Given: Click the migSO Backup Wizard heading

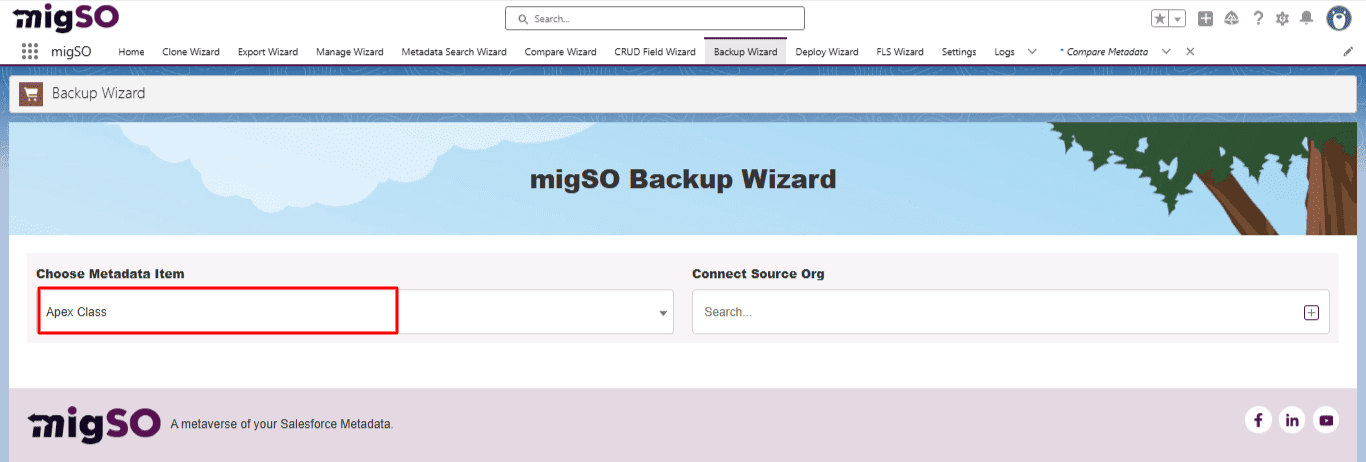Looking at the screenshot, I should (x=683, y=180).
